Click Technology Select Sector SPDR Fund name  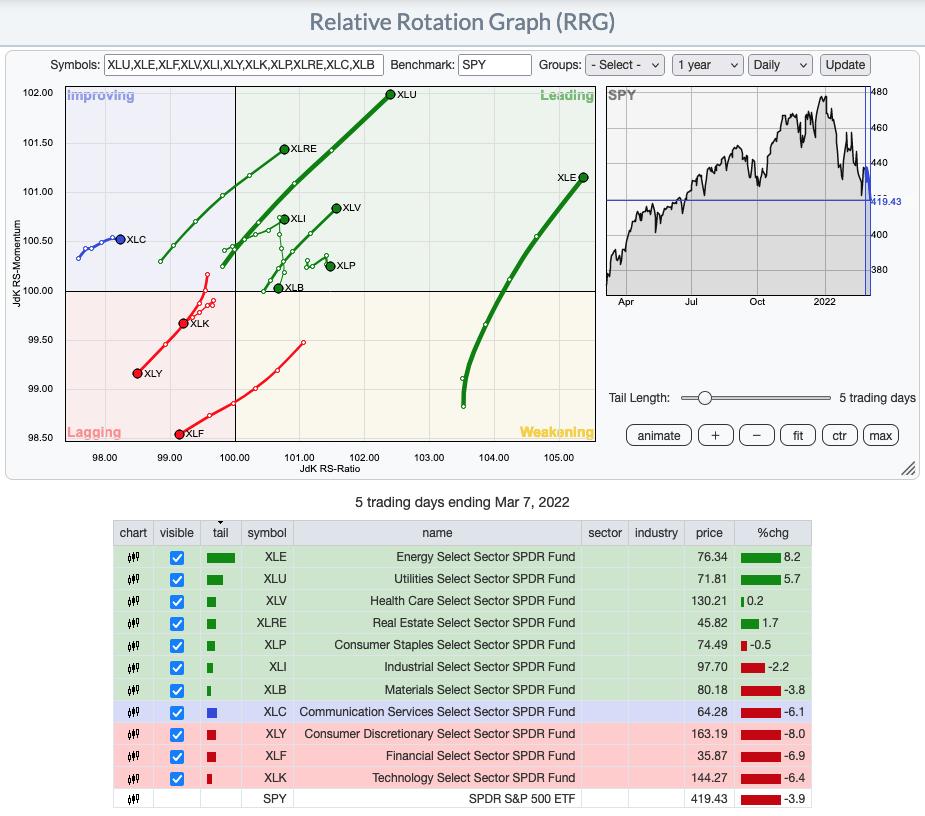pyautogui.click(x=474, y=778)
